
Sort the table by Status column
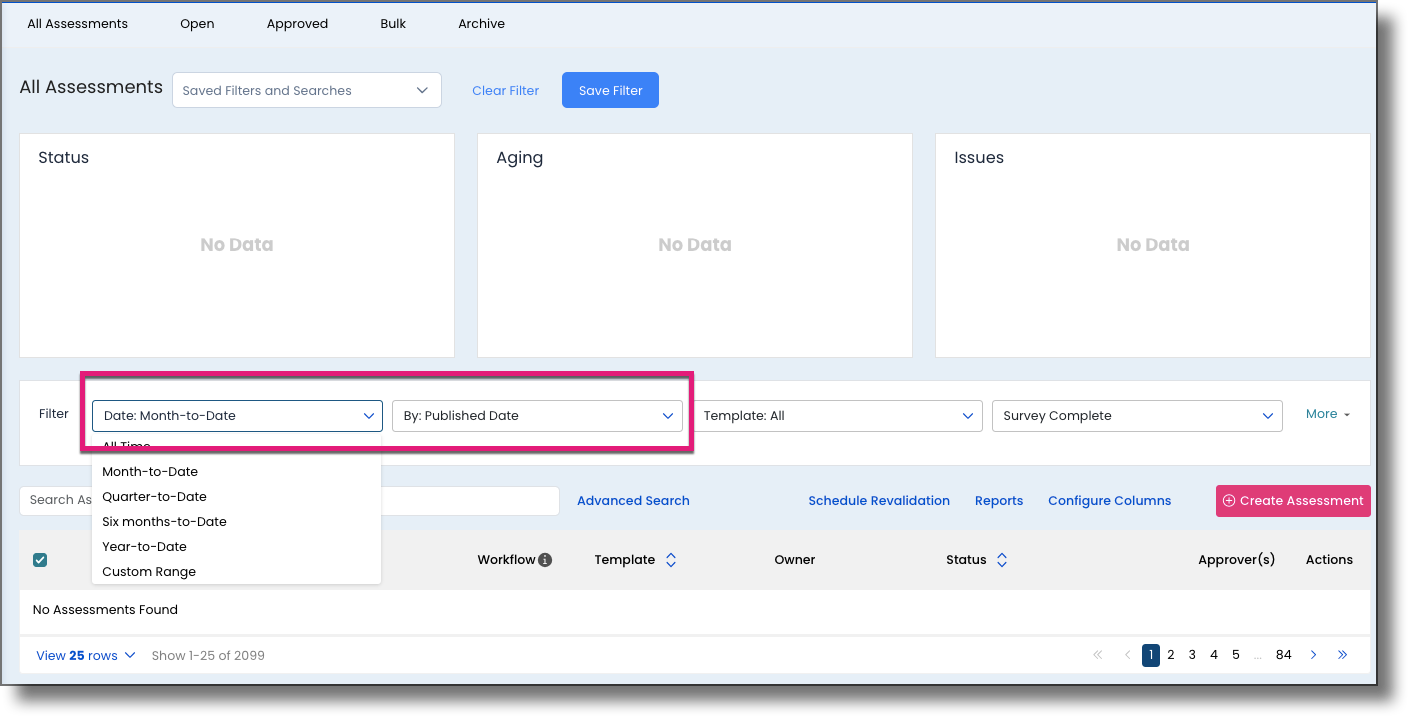(1004, 559)
